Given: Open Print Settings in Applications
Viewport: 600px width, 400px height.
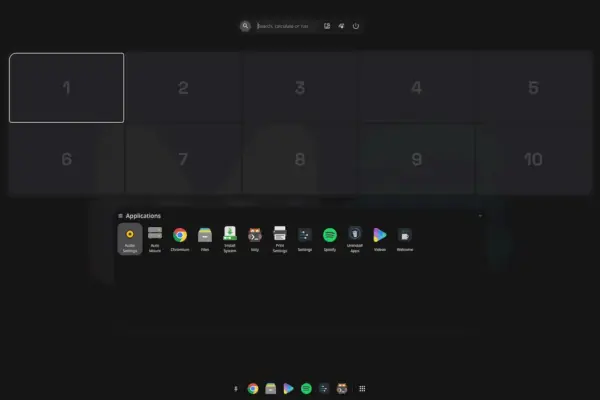Looking at the screenshot, I should (x=280, y=239).
